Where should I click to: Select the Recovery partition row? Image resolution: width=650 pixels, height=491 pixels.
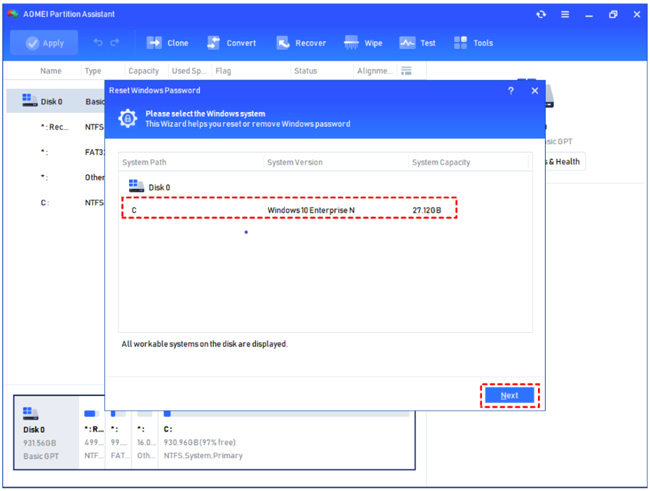[x=56, y=127]
